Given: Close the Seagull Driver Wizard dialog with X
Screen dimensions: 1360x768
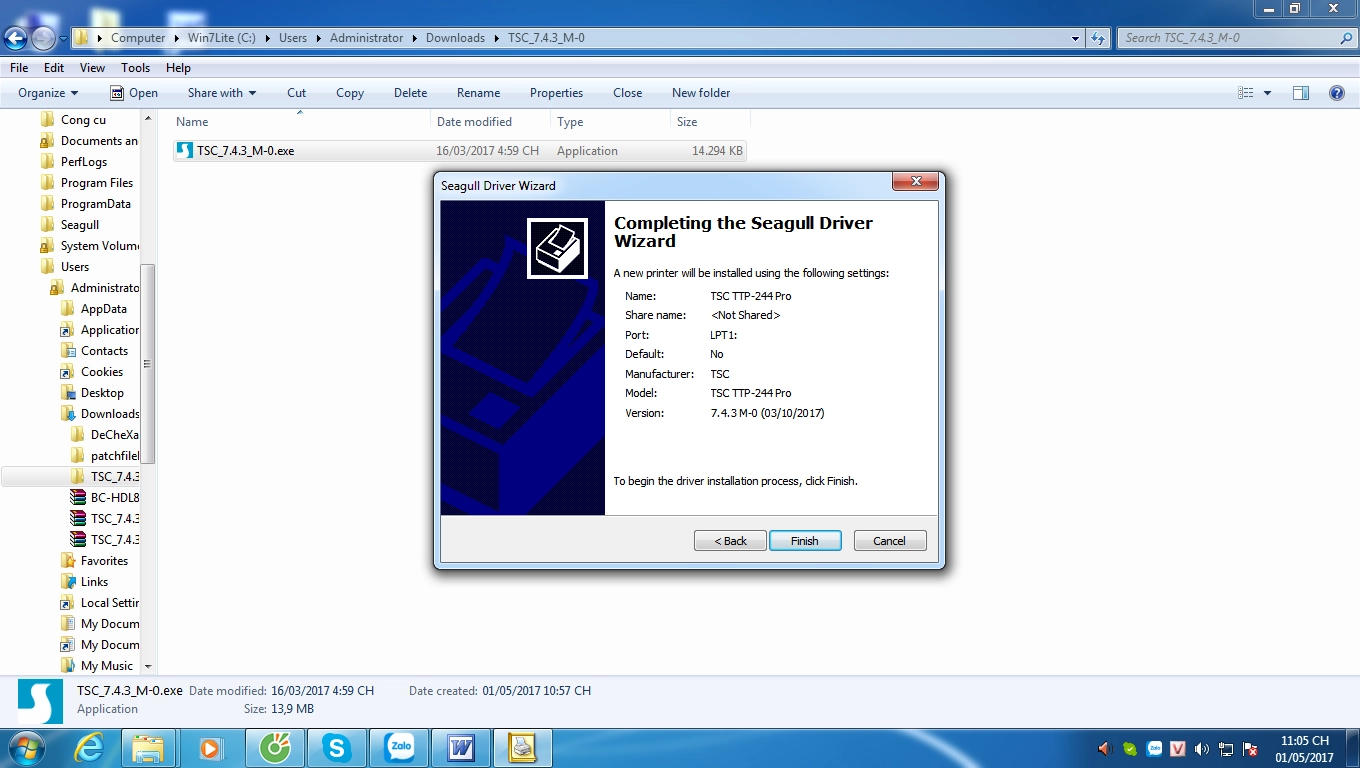Looking at the screenshot, I should coord(915,182).
